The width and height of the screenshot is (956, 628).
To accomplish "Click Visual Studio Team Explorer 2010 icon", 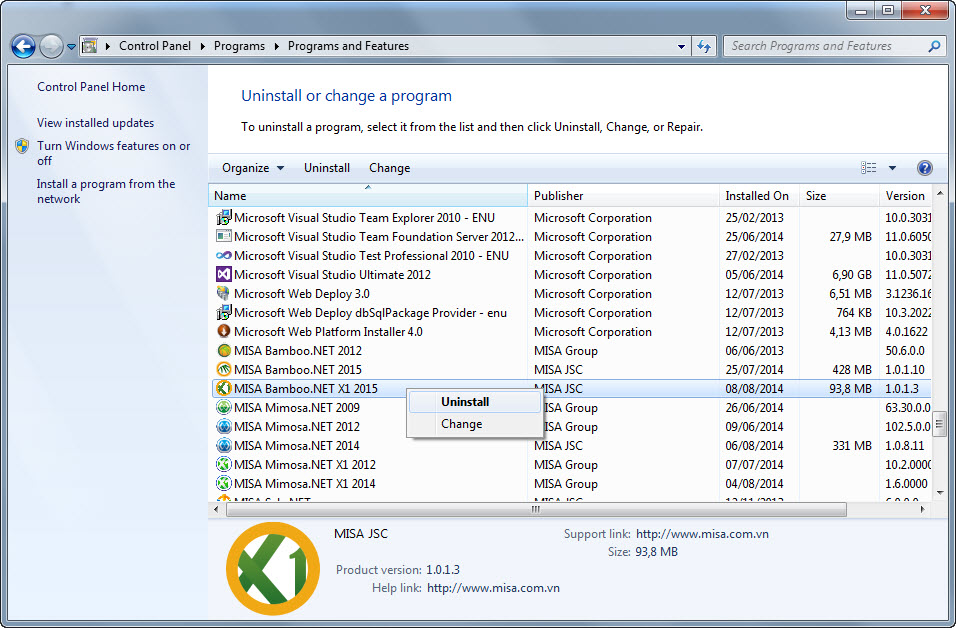I will point(224,217).
